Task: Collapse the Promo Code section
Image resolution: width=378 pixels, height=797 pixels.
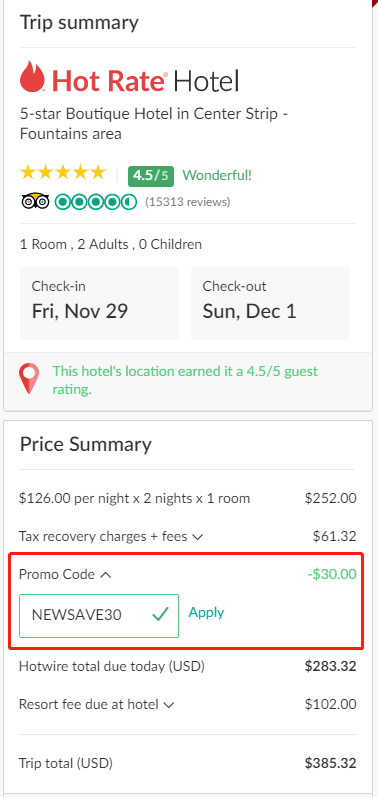Action: point(65,574)
